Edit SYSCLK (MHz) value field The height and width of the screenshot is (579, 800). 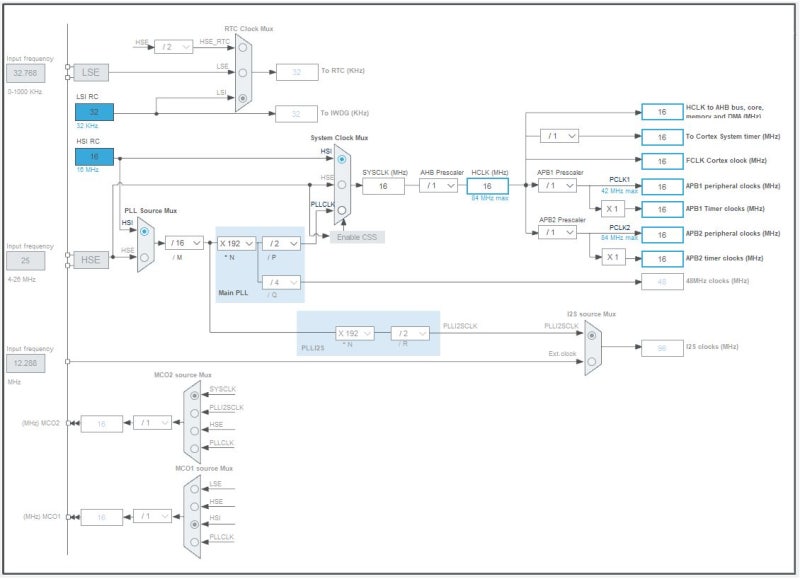click(x=383, y=186)
